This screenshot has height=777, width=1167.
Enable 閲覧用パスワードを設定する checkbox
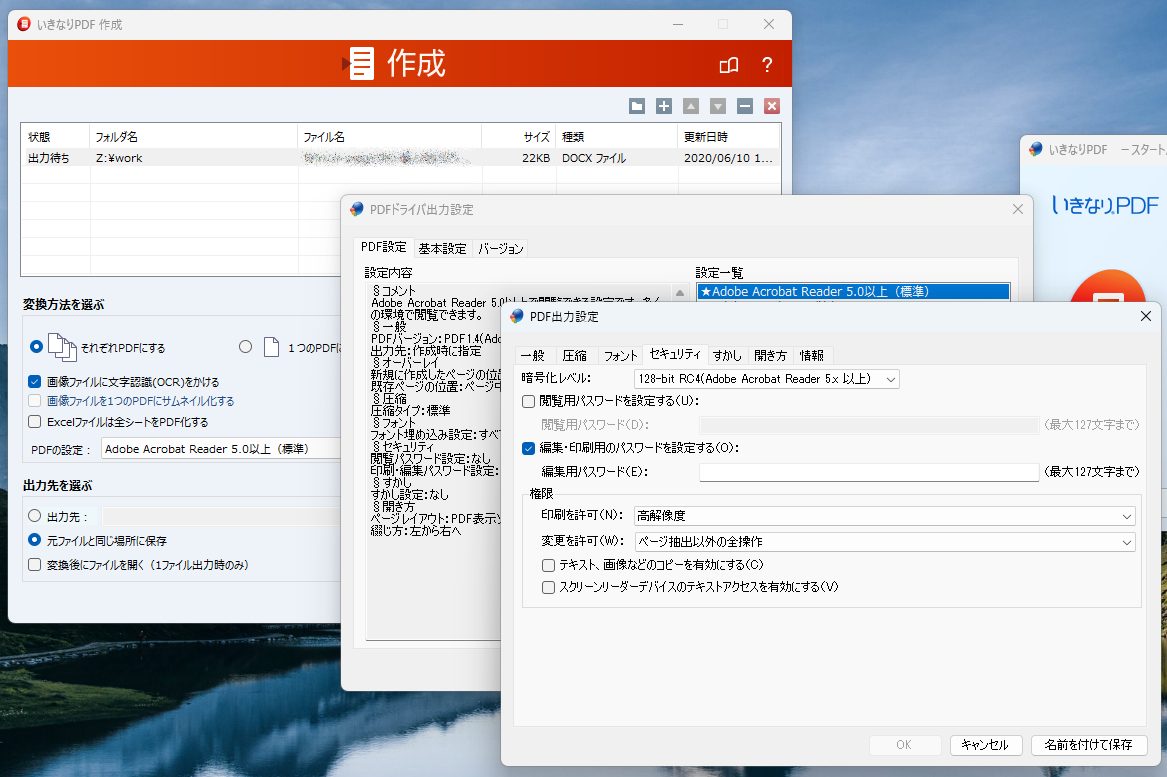tap(528, 401)
